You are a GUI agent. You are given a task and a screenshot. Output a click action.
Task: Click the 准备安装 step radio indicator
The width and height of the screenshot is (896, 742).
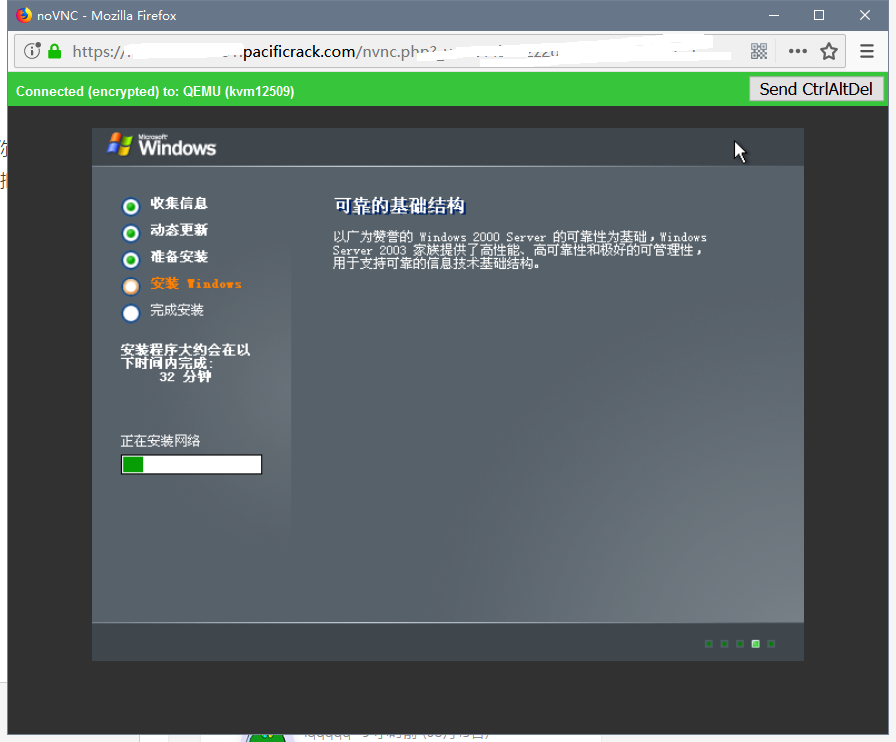pyautogui.click(x=131, y=260)
